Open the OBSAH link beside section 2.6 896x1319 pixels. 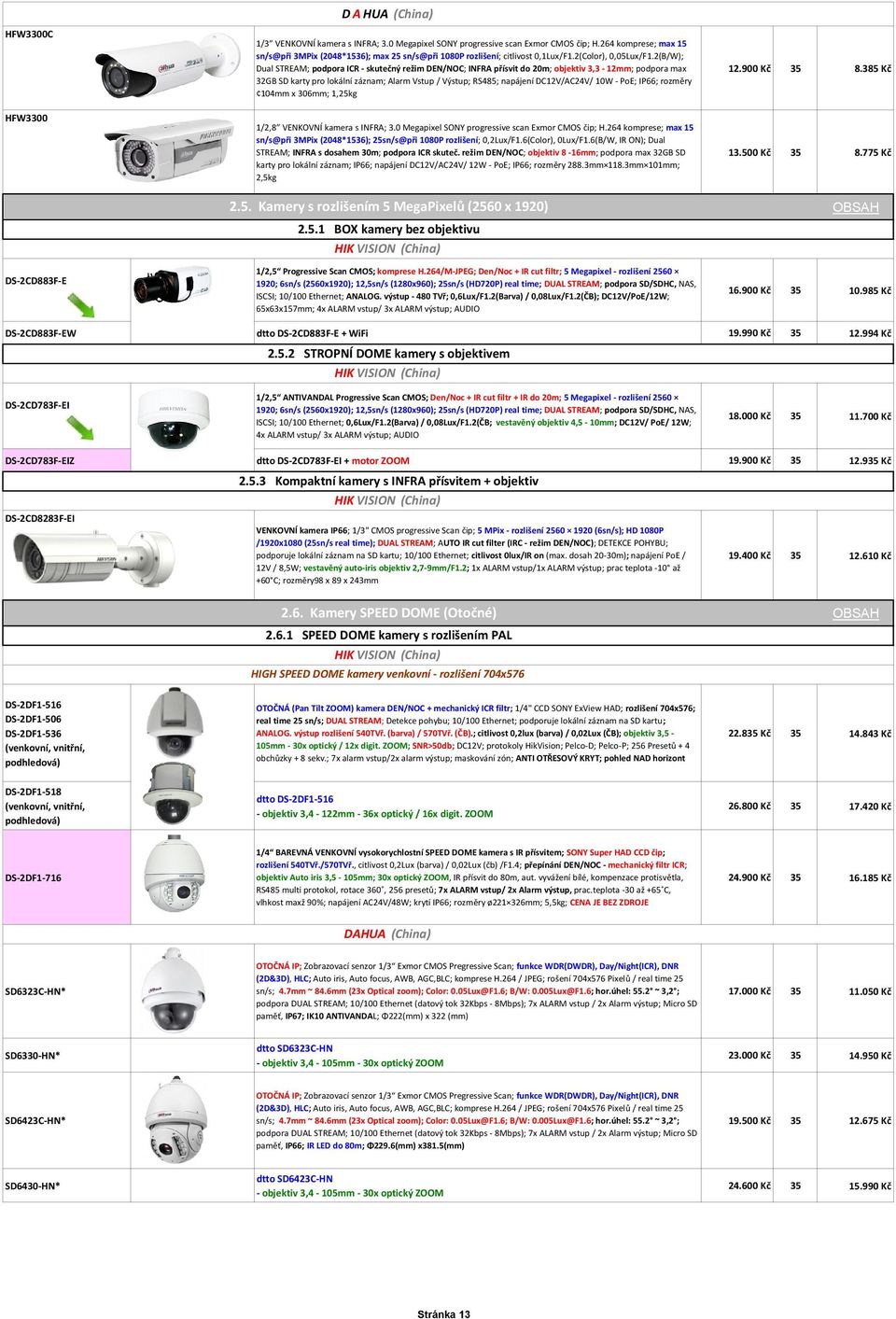click(x=855, y=613)
